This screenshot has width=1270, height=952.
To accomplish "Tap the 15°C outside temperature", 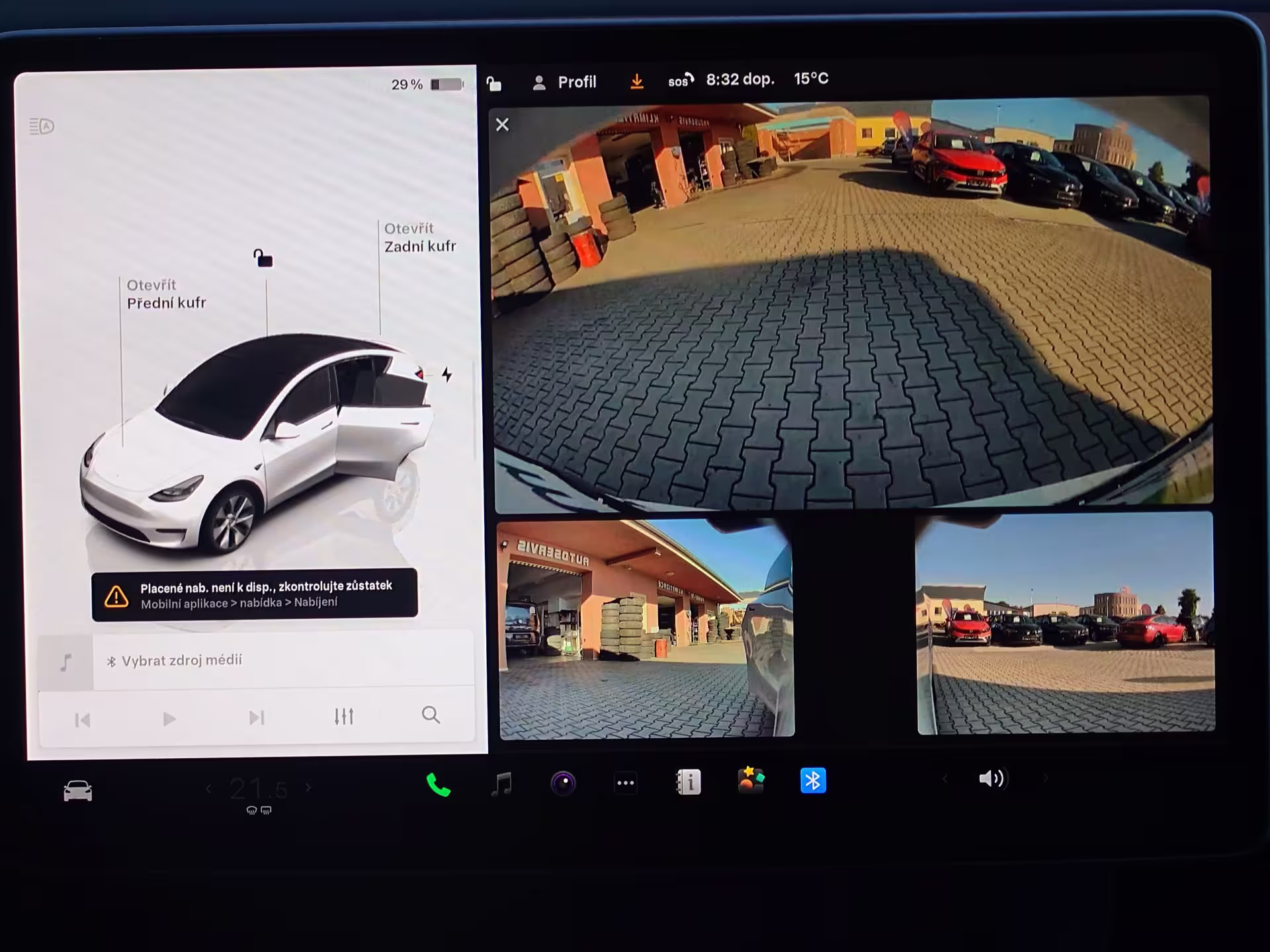I will pos(811,79).
